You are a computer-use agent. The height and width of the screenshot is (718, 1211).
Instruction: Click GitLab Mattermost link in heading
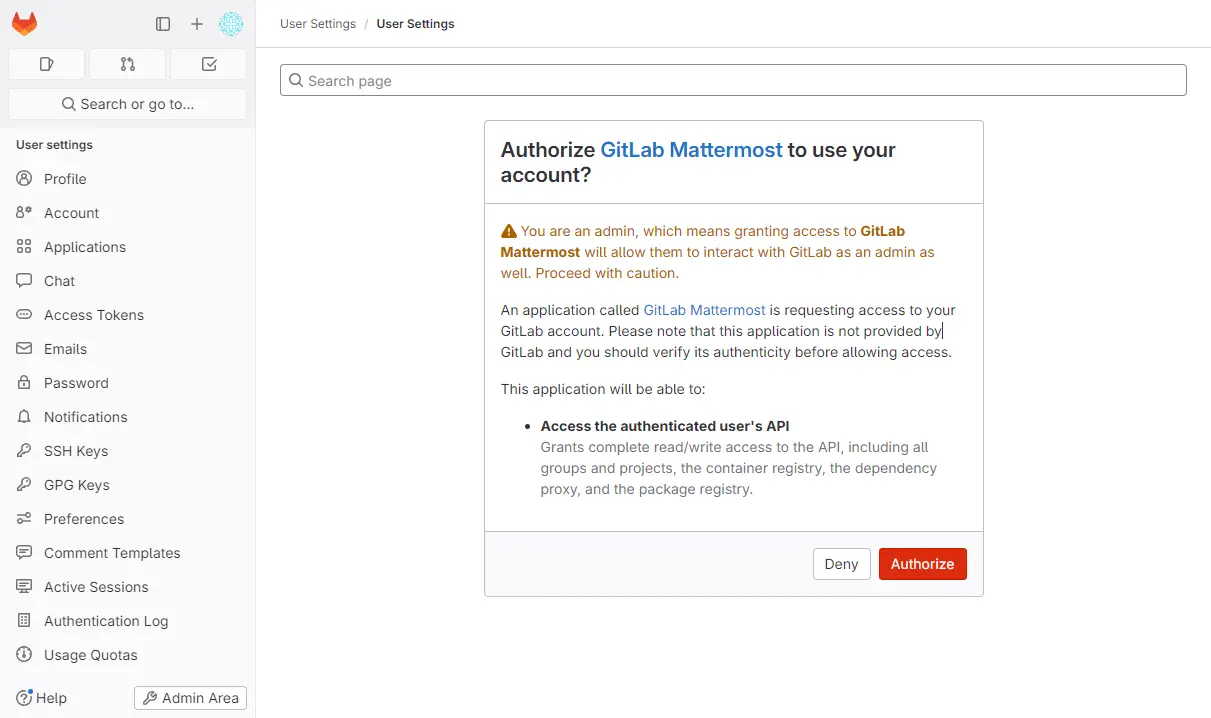(x=691, y=150)
